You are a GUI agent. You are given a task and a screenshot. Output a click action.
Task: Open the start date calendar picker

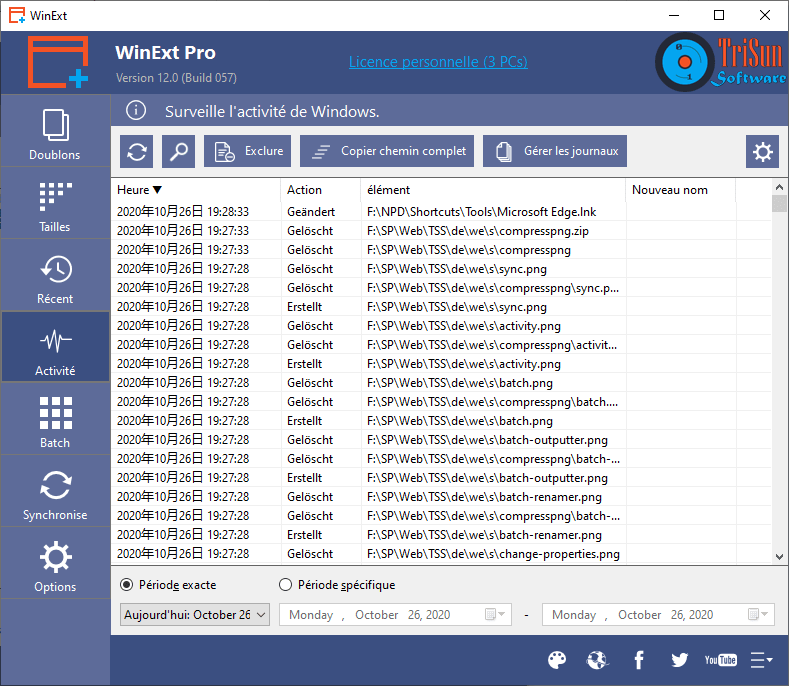point(495,615)
